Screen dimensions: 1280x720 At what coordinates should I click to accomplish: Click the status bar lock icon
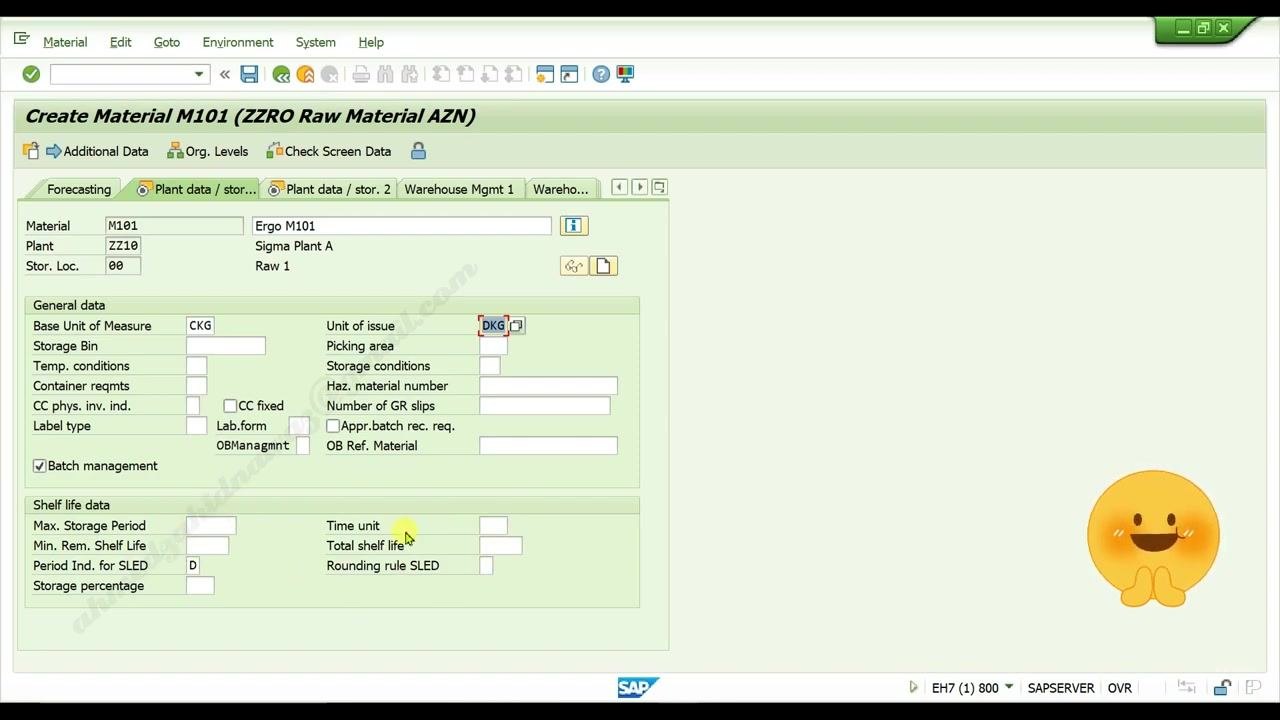[x=1222, y=687]
